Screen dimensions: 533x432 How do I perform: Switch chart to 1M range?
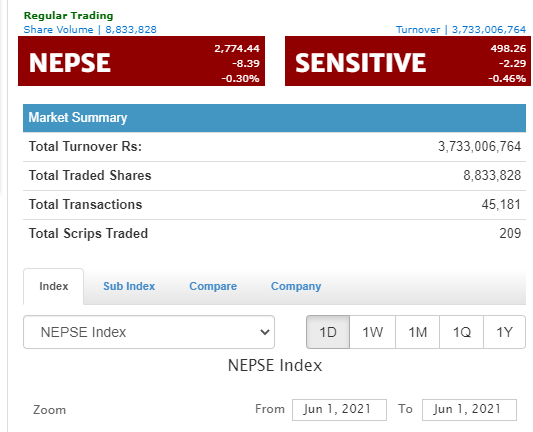pos(417,332)
